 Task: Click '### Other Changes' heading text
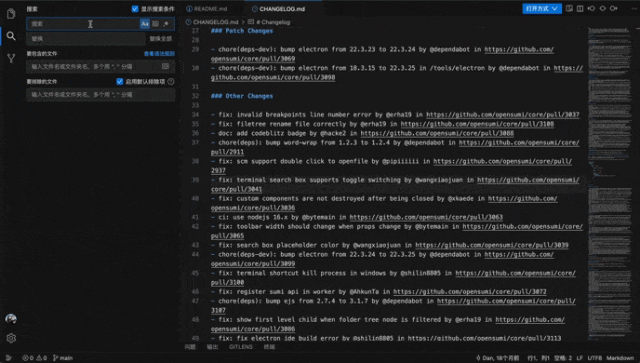point(242,96)
